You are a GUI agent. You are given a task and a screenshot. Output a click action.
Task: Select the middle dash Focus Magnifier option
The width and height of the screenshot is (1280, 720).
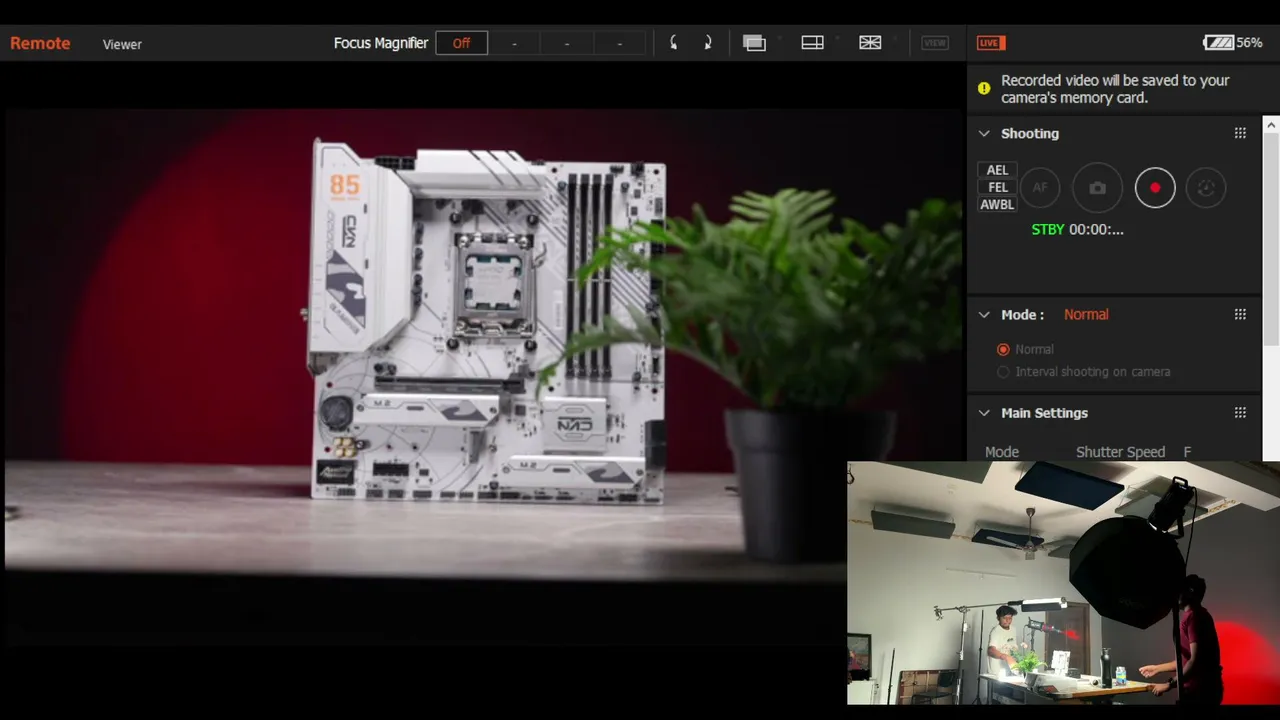tap(567, 43)
